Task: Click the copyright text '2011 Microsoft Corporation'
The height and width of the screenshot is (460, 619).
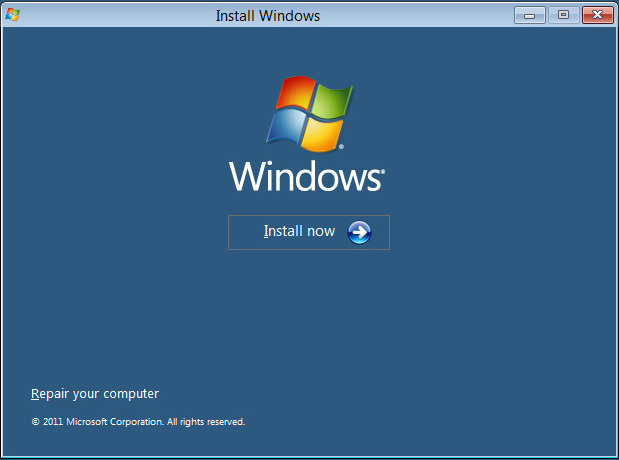Action: point(103,422)
